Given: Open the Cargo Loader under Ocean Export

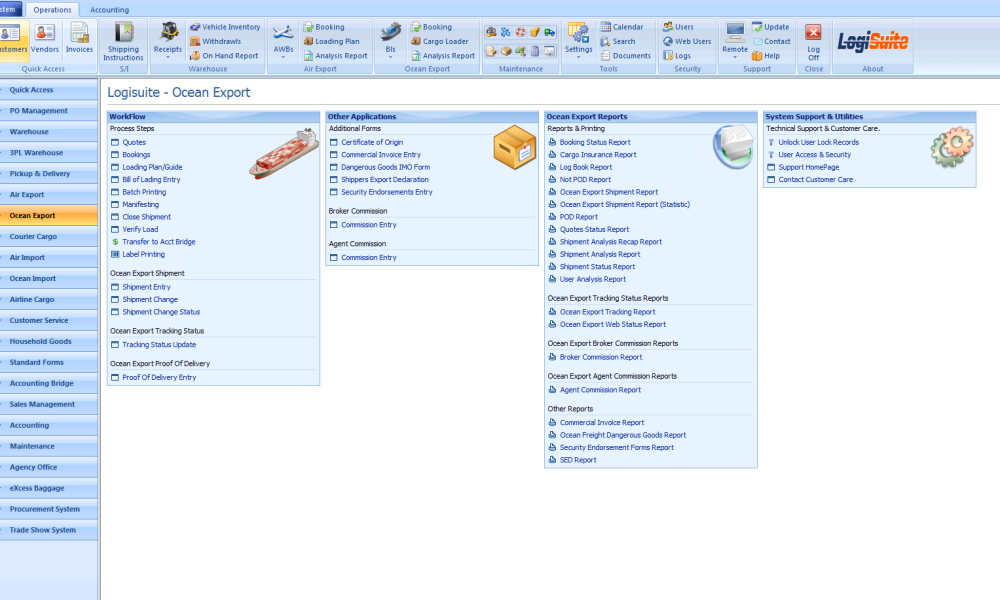Looking at the screenshot, I should click(x=438, y=42).
